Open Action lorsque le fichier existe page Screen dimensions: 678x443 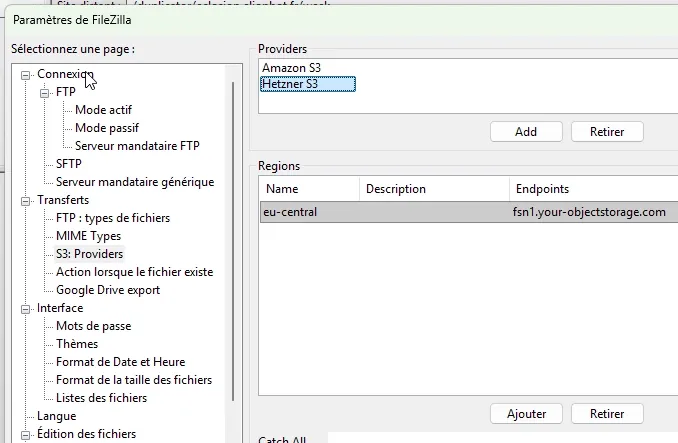pos(134,272)
